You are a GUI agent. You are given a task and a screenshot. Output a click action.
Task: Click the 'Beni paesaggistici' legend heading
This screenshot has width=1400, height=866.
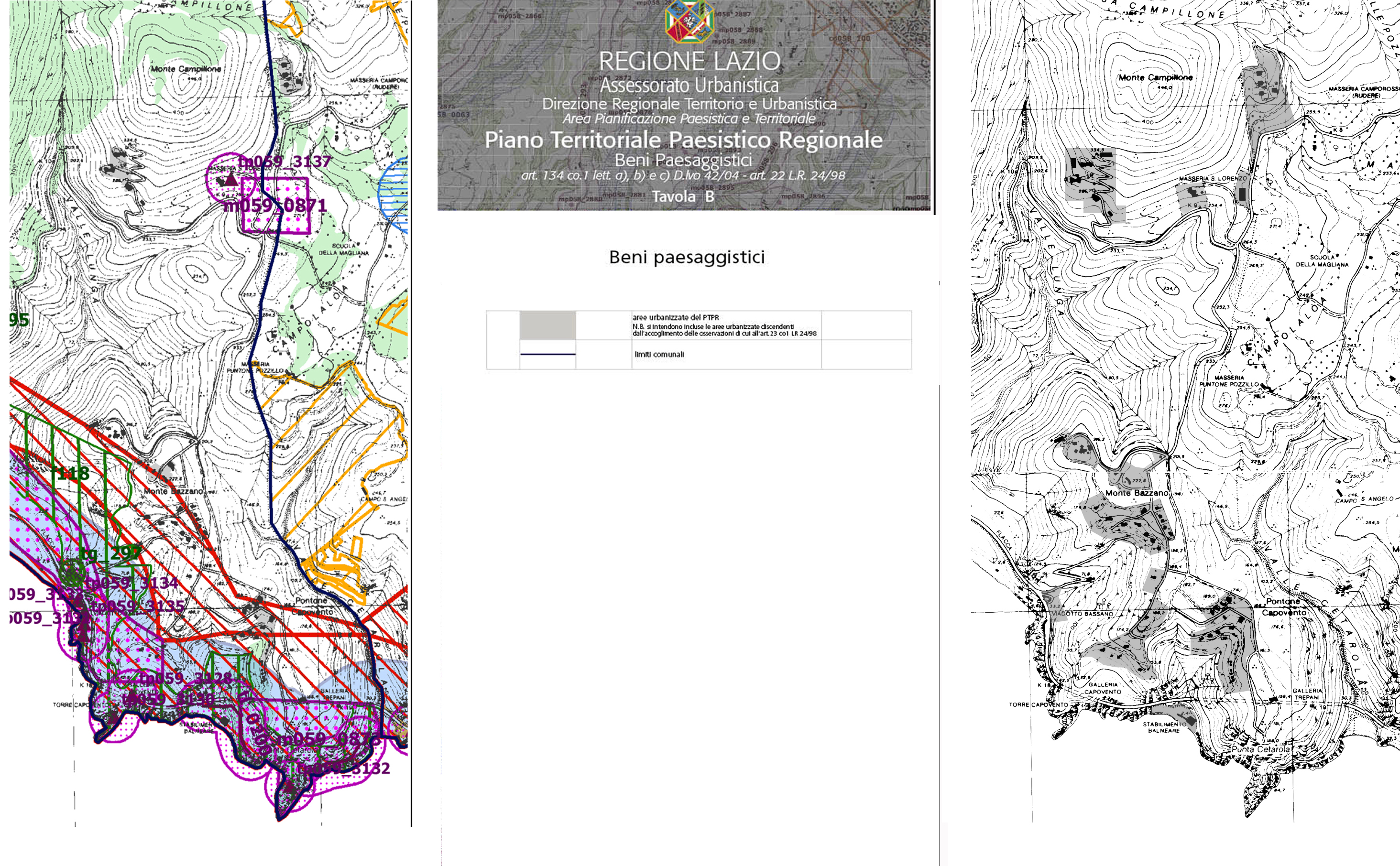[x=687, y=257]
